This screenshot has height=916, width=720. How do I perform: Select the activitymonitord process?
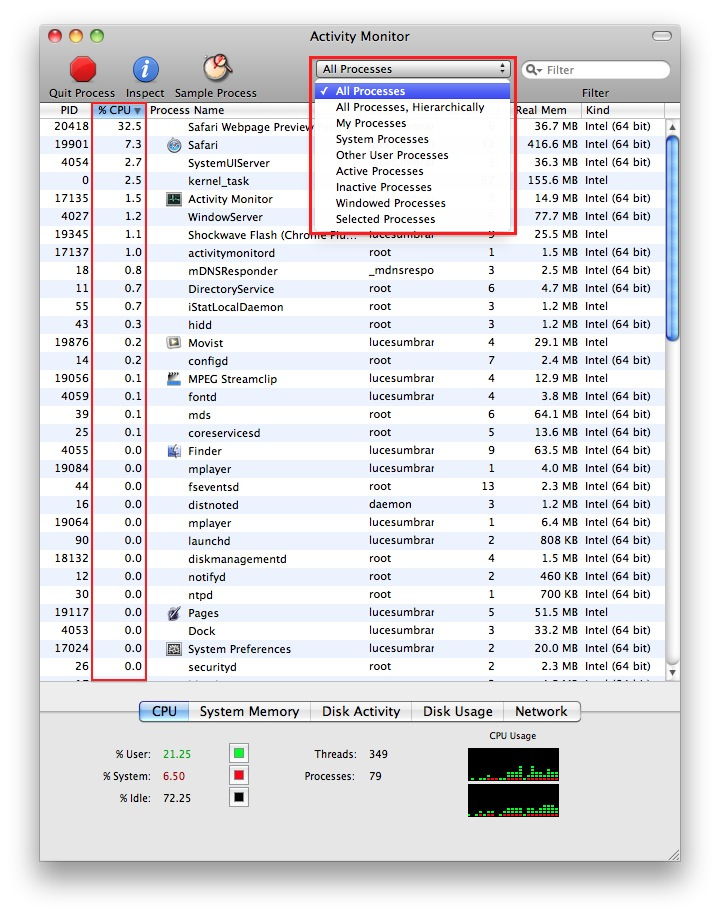[352, 253]
